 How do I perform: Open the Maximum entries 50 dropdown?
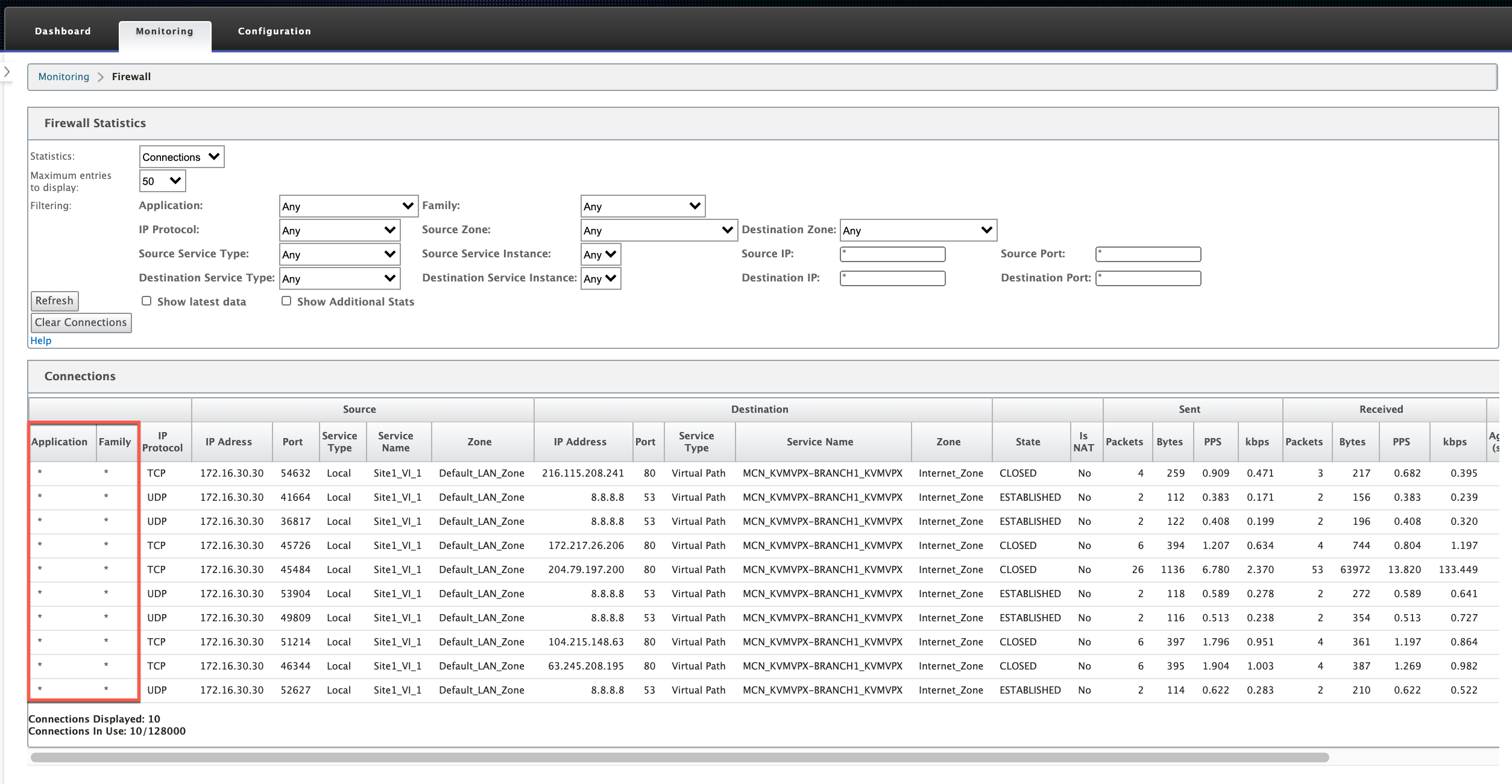tap(162, 181)
